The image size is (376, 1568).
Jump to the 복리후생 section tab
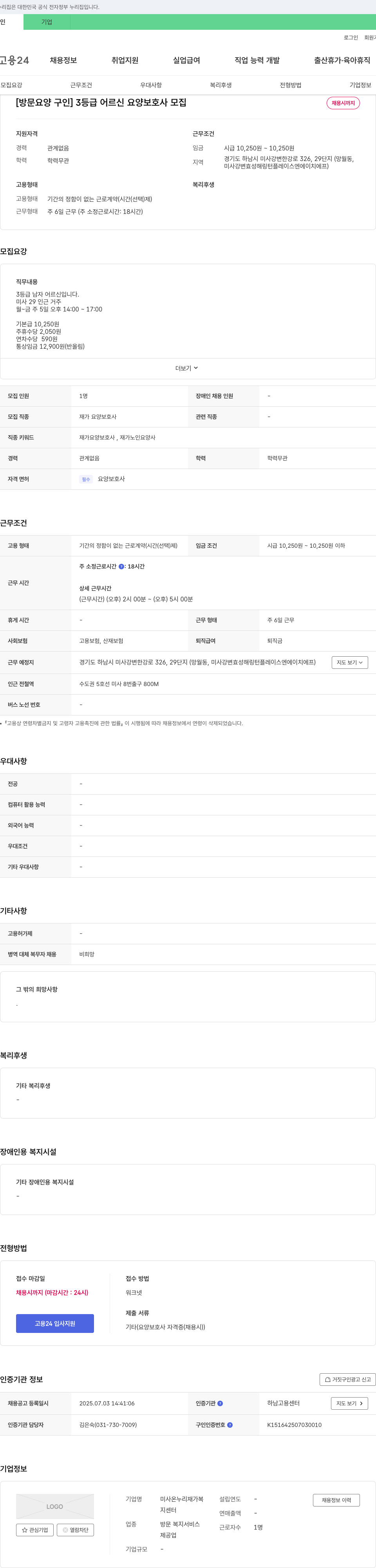(x=221, y=85)
